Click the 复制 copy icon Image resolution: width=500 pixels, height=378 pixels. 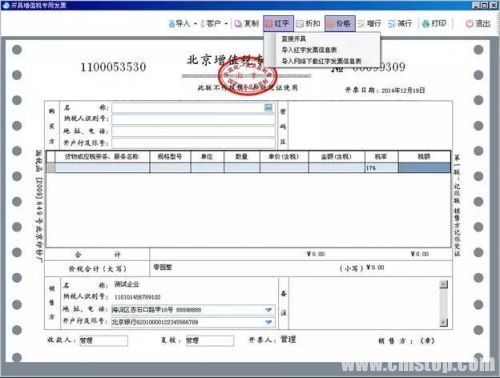(x=247, y=24)
